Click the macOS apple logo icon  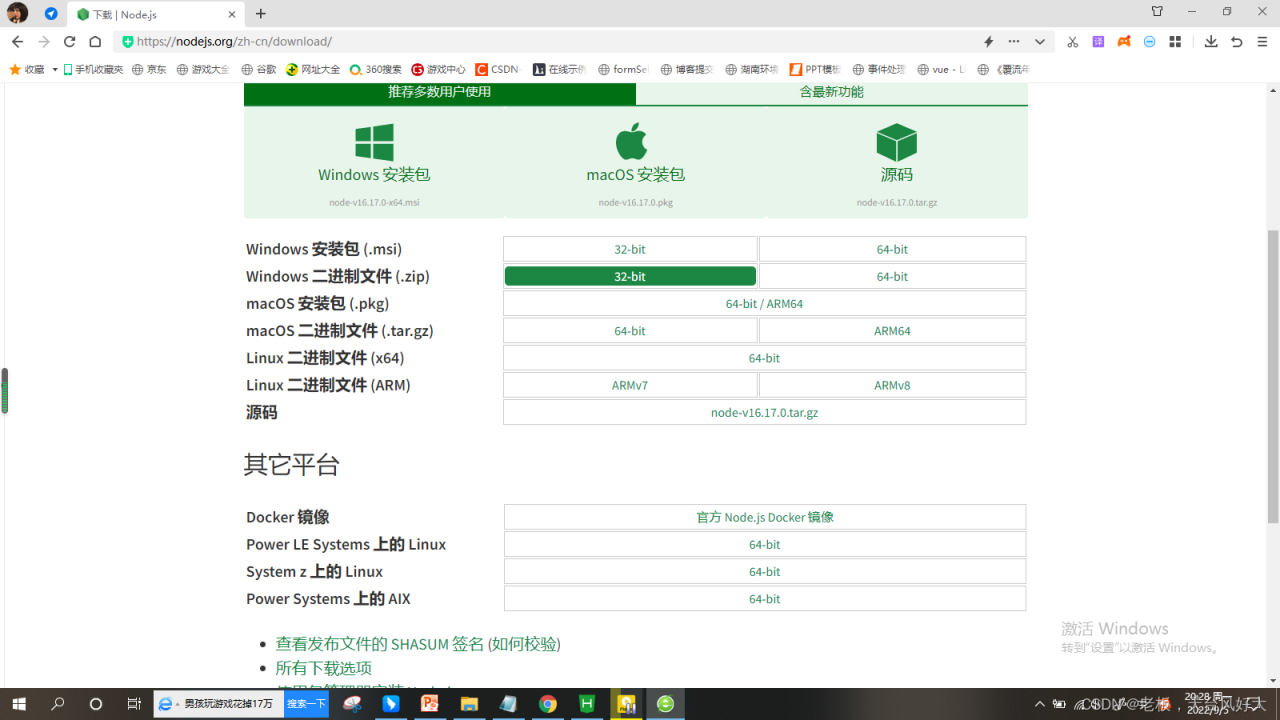(631, 141)
